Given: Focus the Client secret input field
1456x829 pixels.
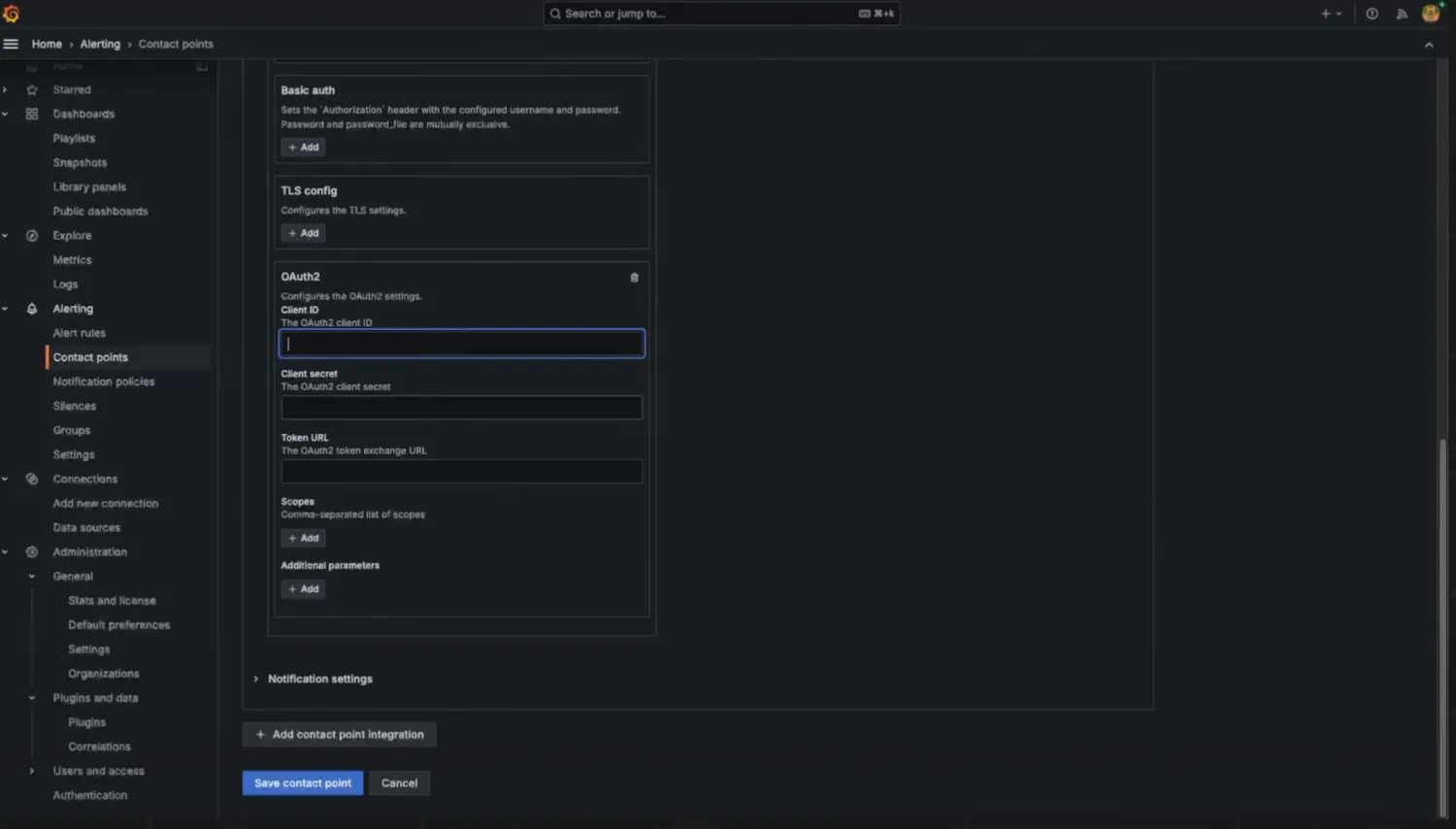Looking at the screenshot, I should [x=462, y=408].
